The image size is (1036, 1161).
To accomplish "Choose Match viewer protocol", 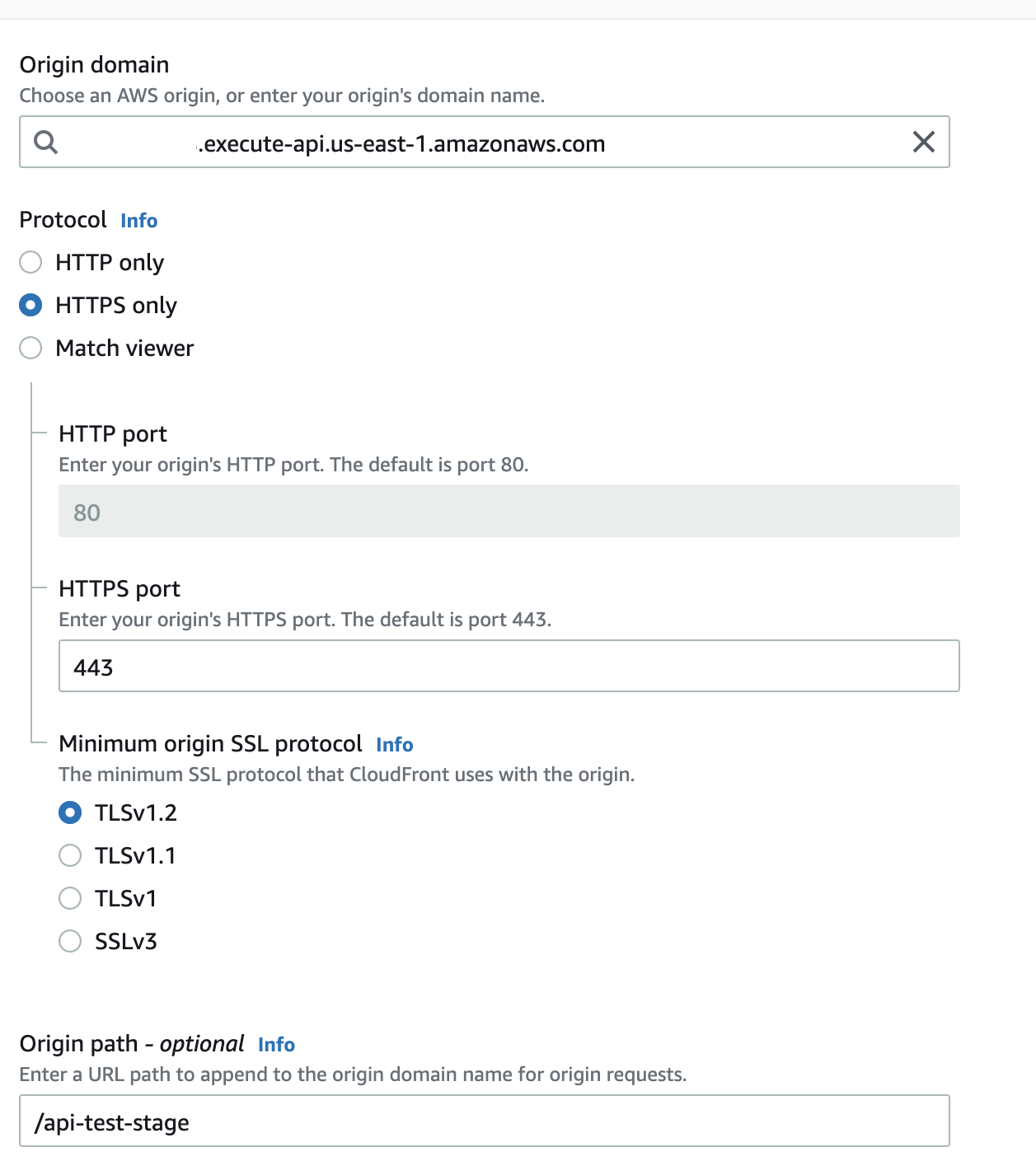I will tap(30, 348).
